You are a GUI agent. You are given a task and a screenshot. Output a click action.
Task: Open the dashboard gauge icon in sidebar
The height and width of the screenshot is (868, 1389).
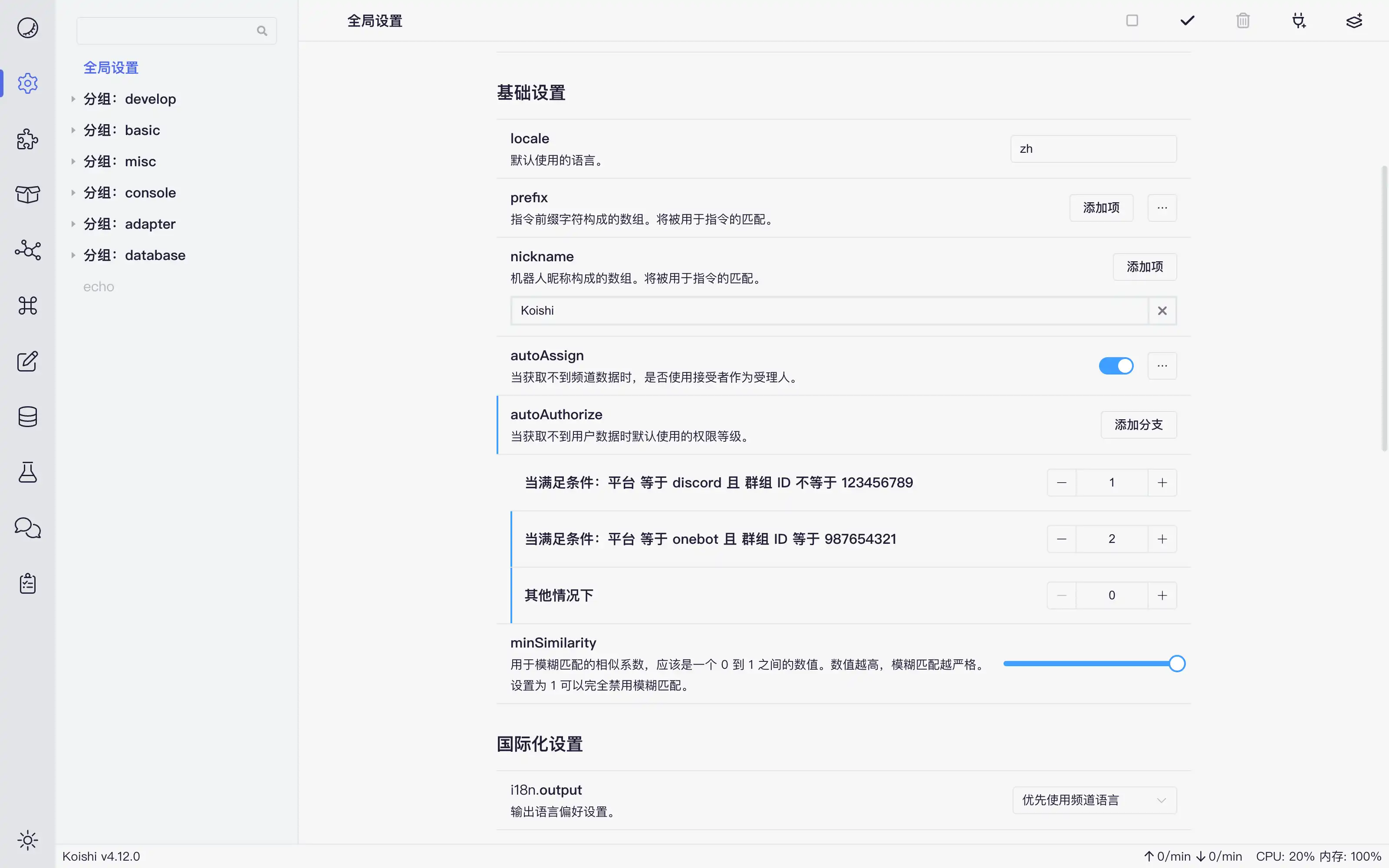pyautogui.click(x=27, y=27)
